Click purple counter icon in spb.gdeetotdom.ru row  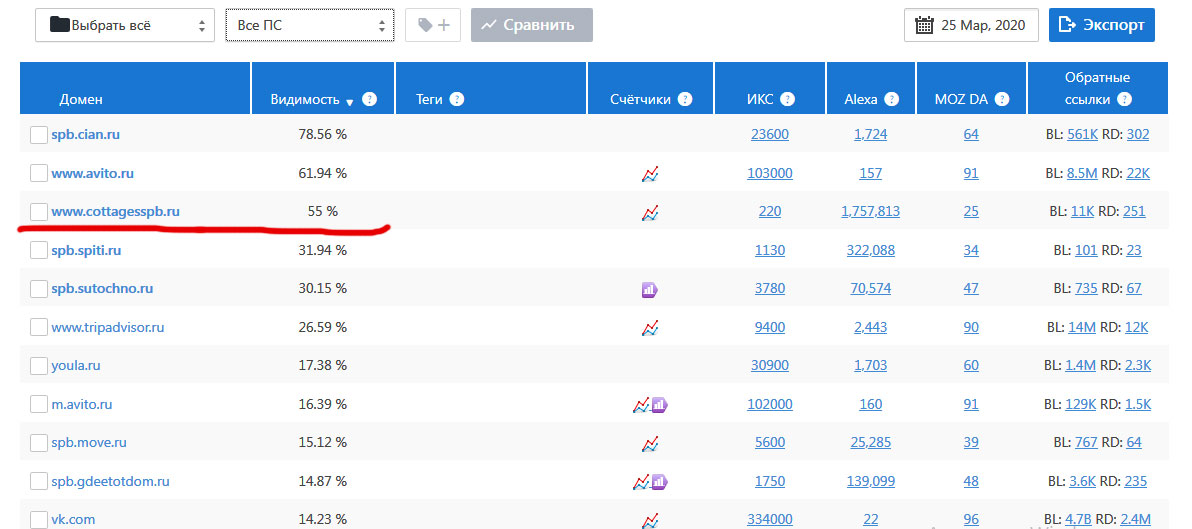[x=659, y=481]
